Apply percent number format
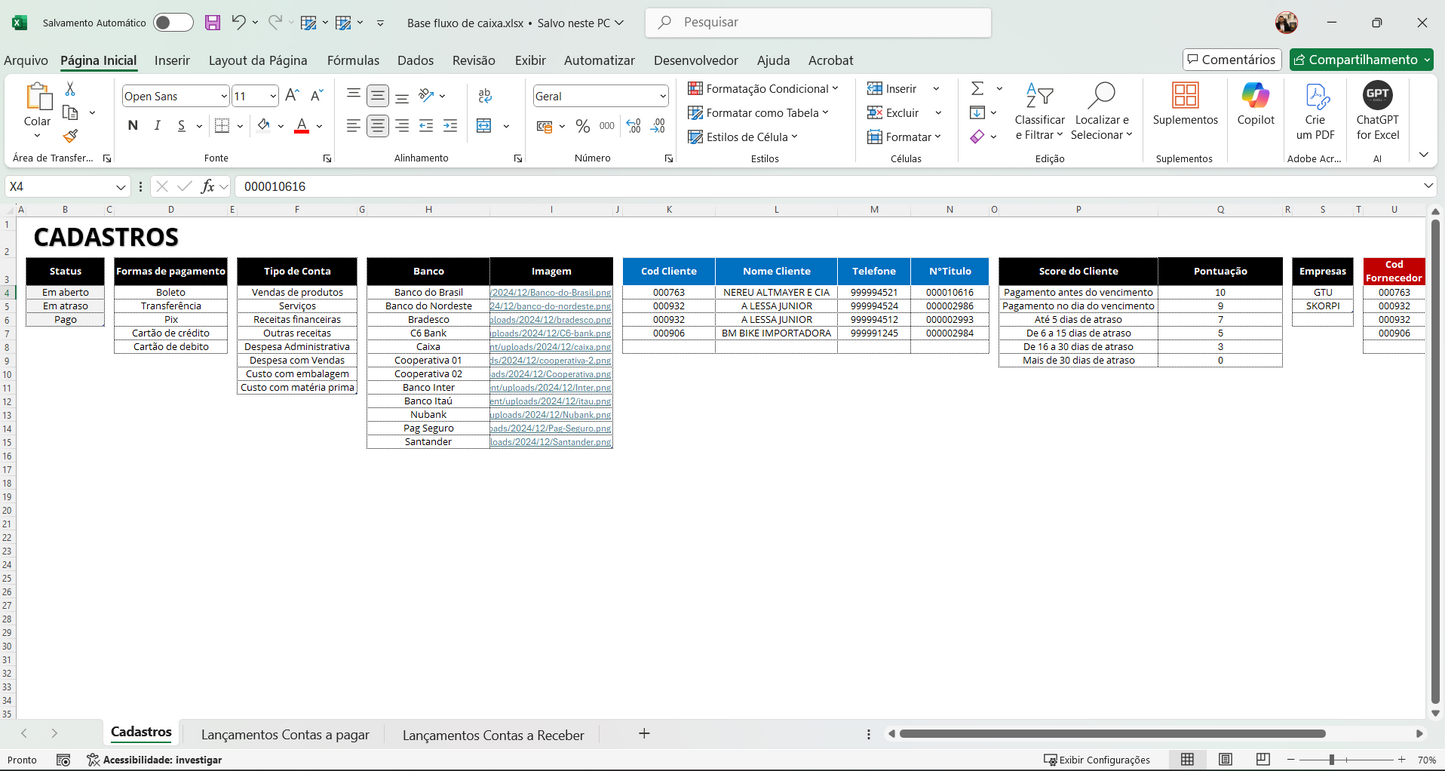Screen dimensions: 1445x771 coord(581,126)
